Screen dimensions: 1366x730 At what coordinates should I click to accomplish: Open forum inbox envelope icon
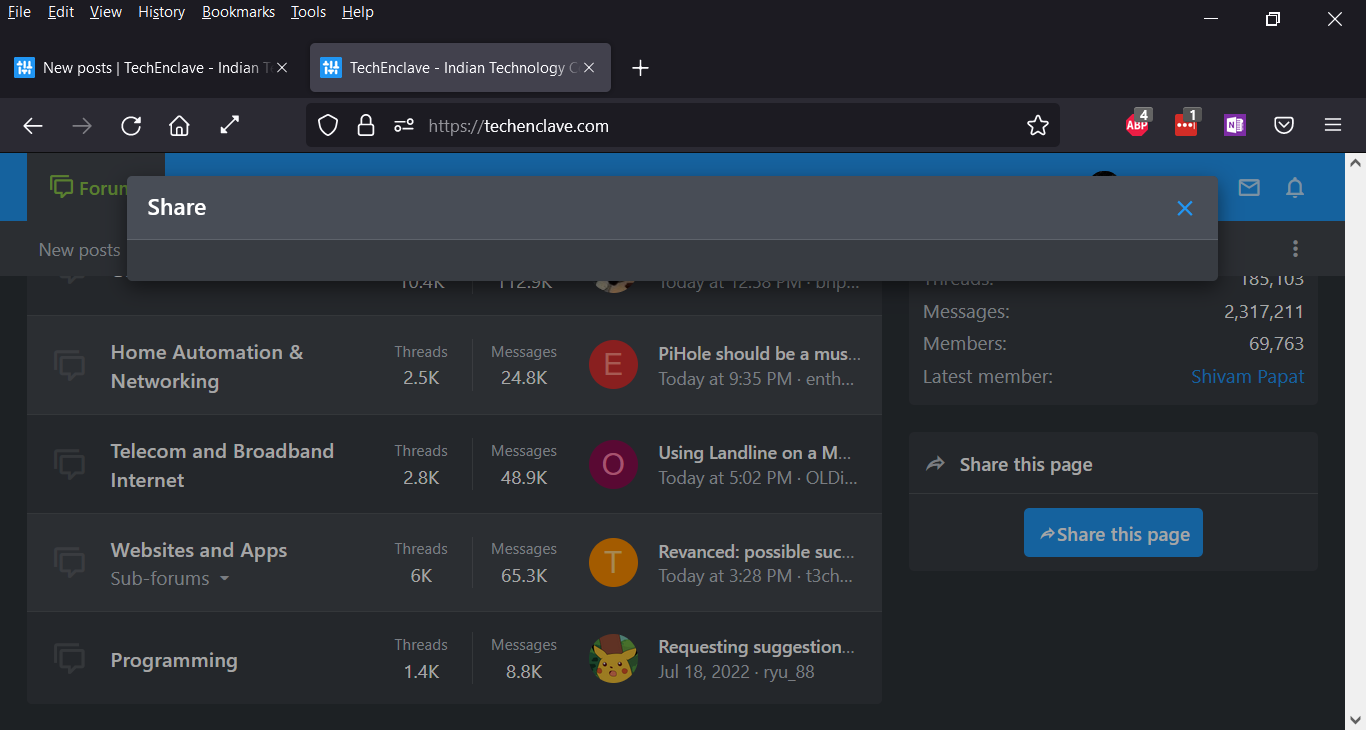pyautogui.click(x=1249, y=187)
